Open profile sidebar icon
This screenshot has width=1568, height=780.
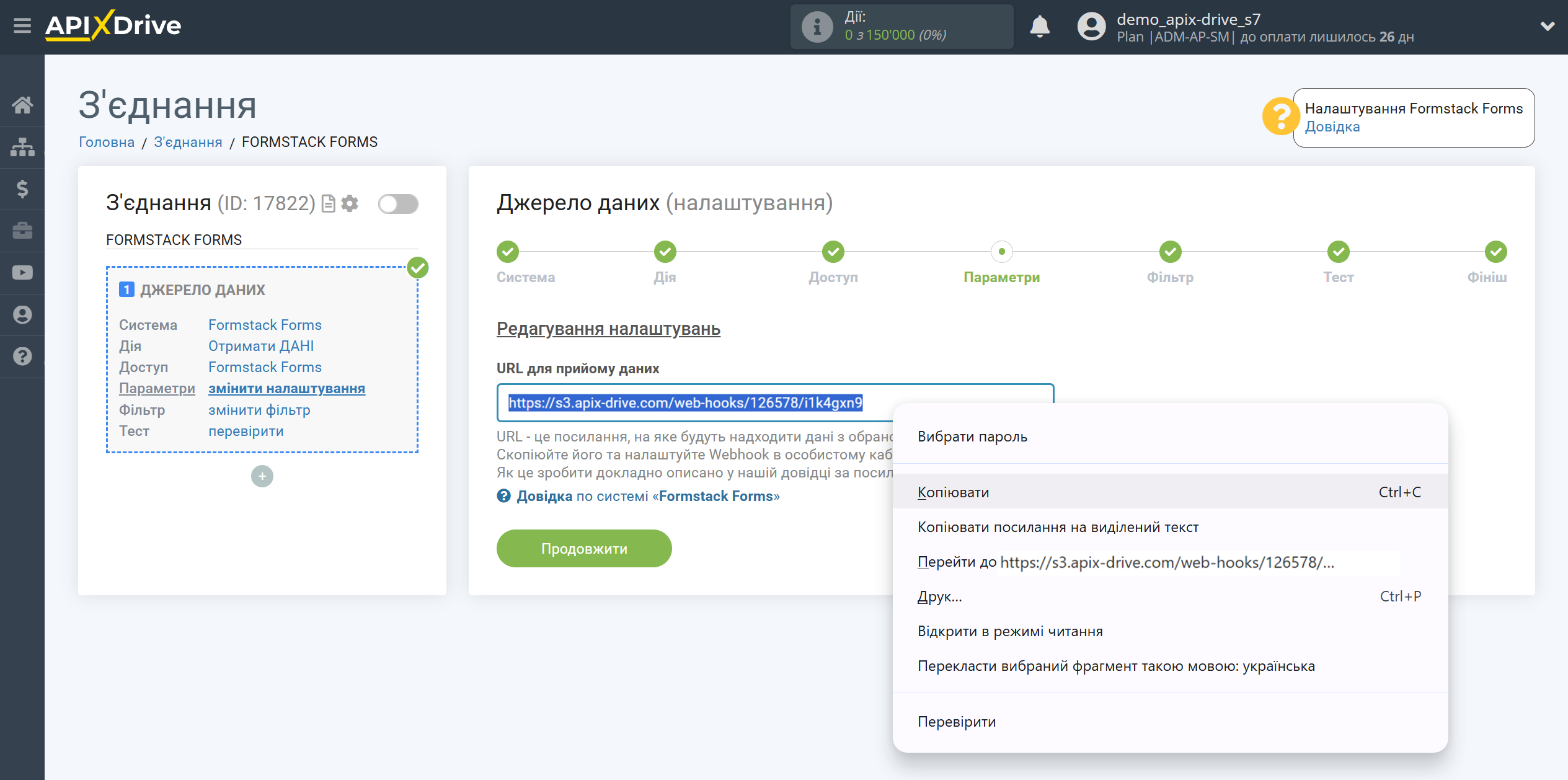[x=22, y=315]
